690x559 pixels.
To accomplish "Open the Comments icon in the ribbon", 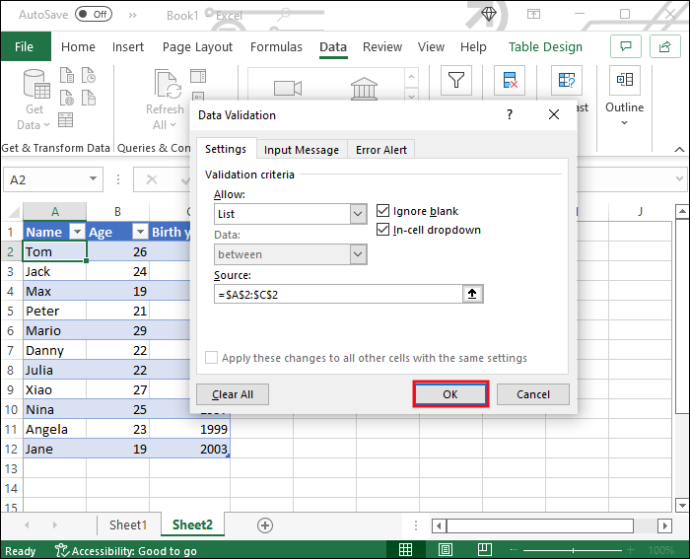I will click(x=625, y=46).
